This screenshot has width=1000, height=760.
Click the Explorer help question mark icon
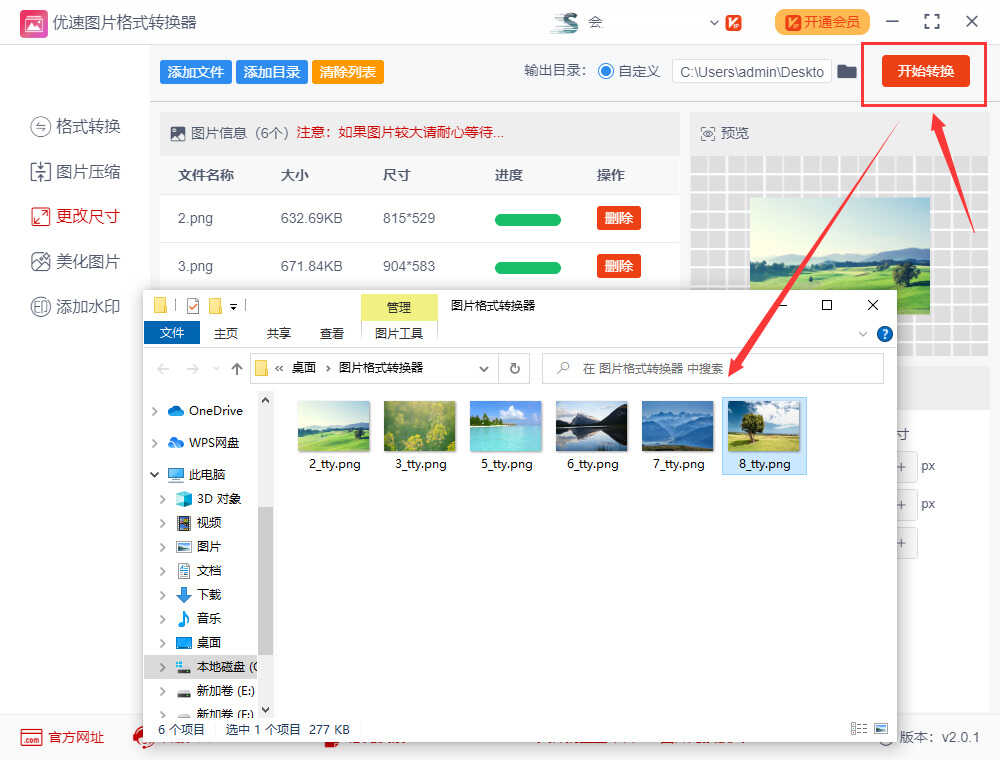click(x=884, y=334)
